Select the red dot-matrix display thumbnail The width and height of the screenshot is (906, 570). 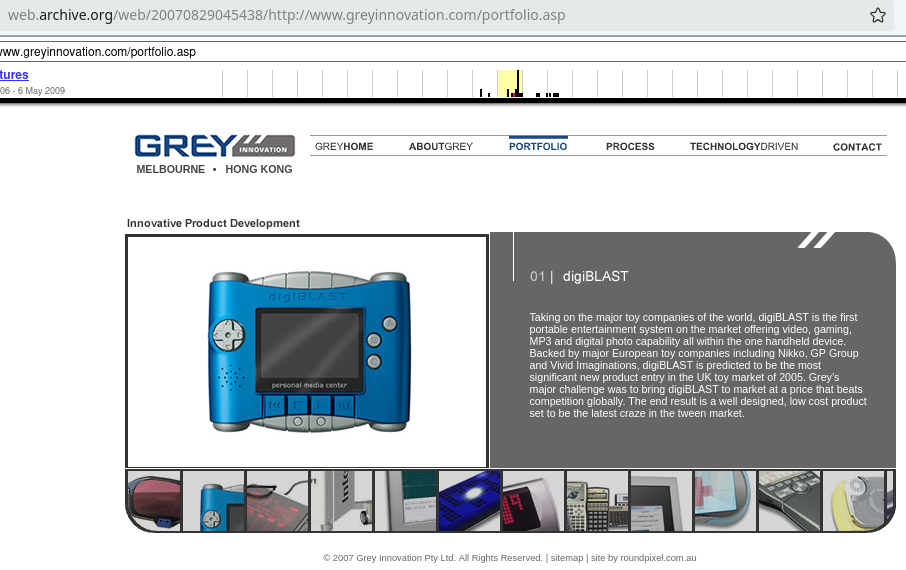(x=533, y=501)
